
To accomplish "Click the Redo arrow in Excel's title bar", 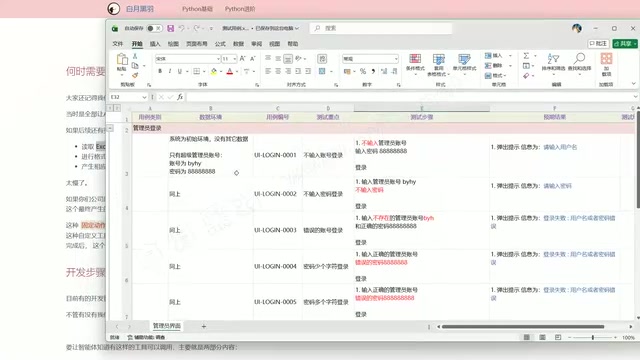I will point(197,28).
